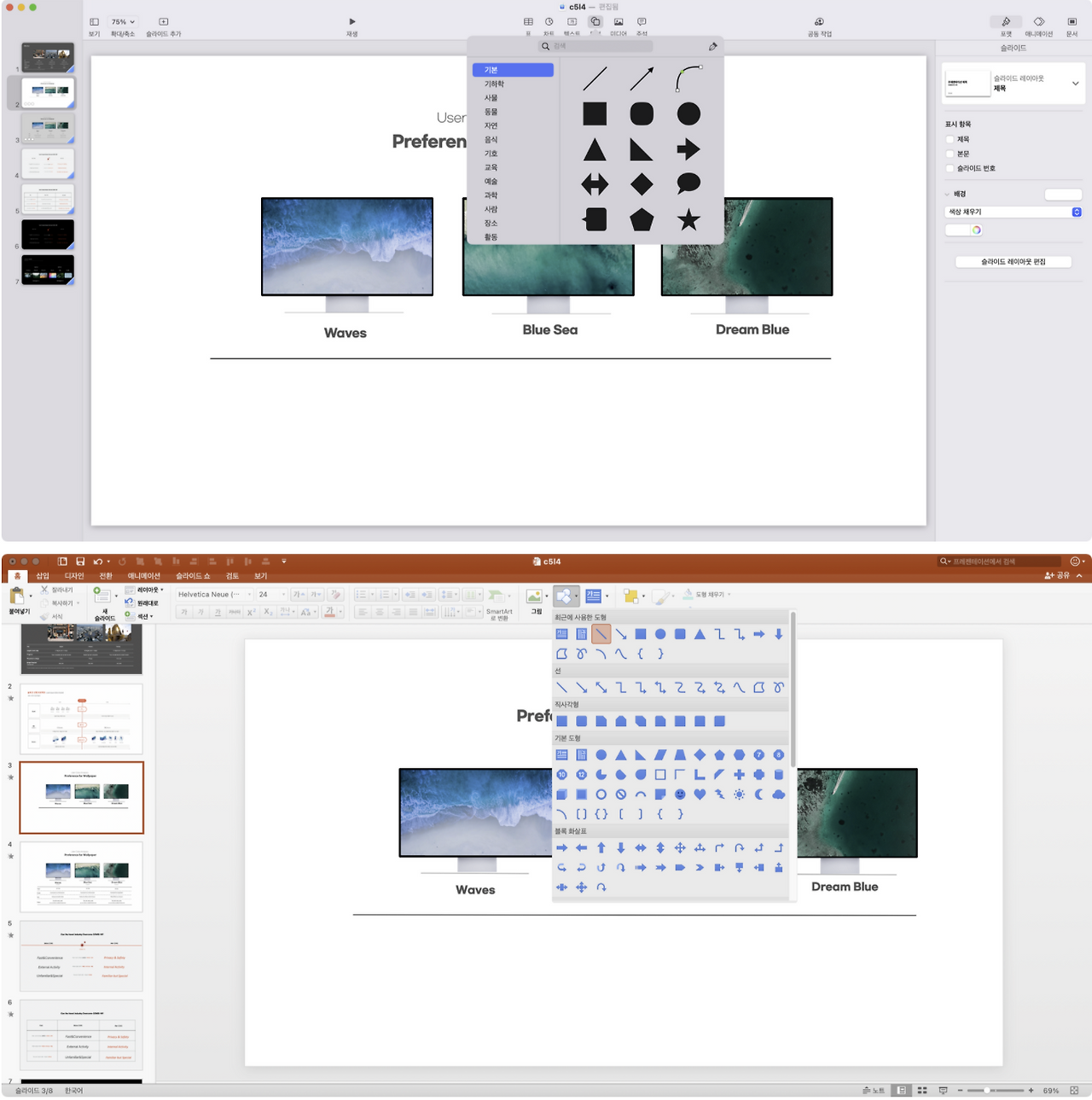This screenshot has height=1100, width=1092.
Task: Click the PowerPoint 공유 share button
Action: coord(1057,576)
